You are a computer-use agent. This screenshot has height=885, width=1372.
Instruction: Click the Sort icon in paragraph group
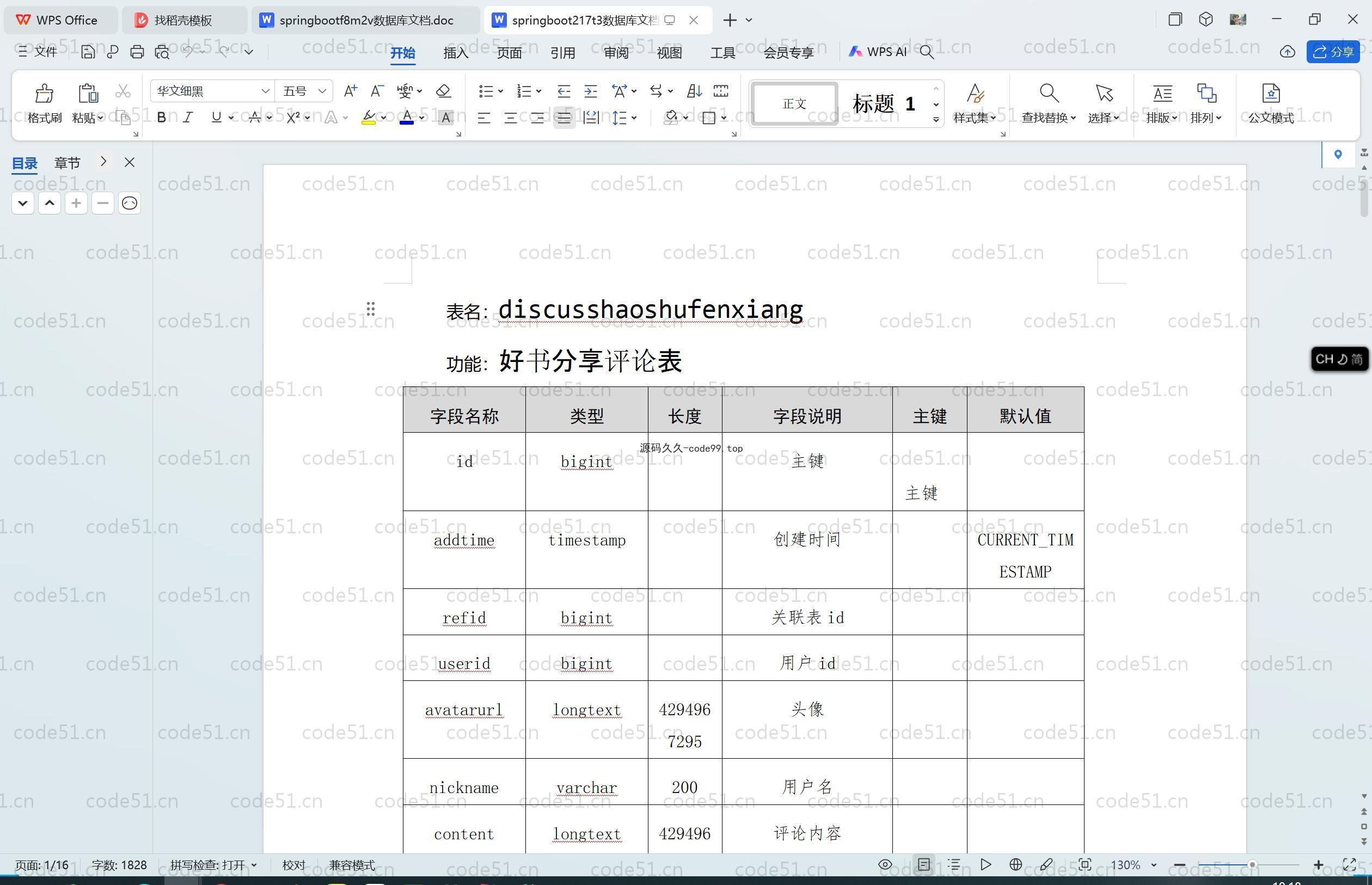(694, 91)
